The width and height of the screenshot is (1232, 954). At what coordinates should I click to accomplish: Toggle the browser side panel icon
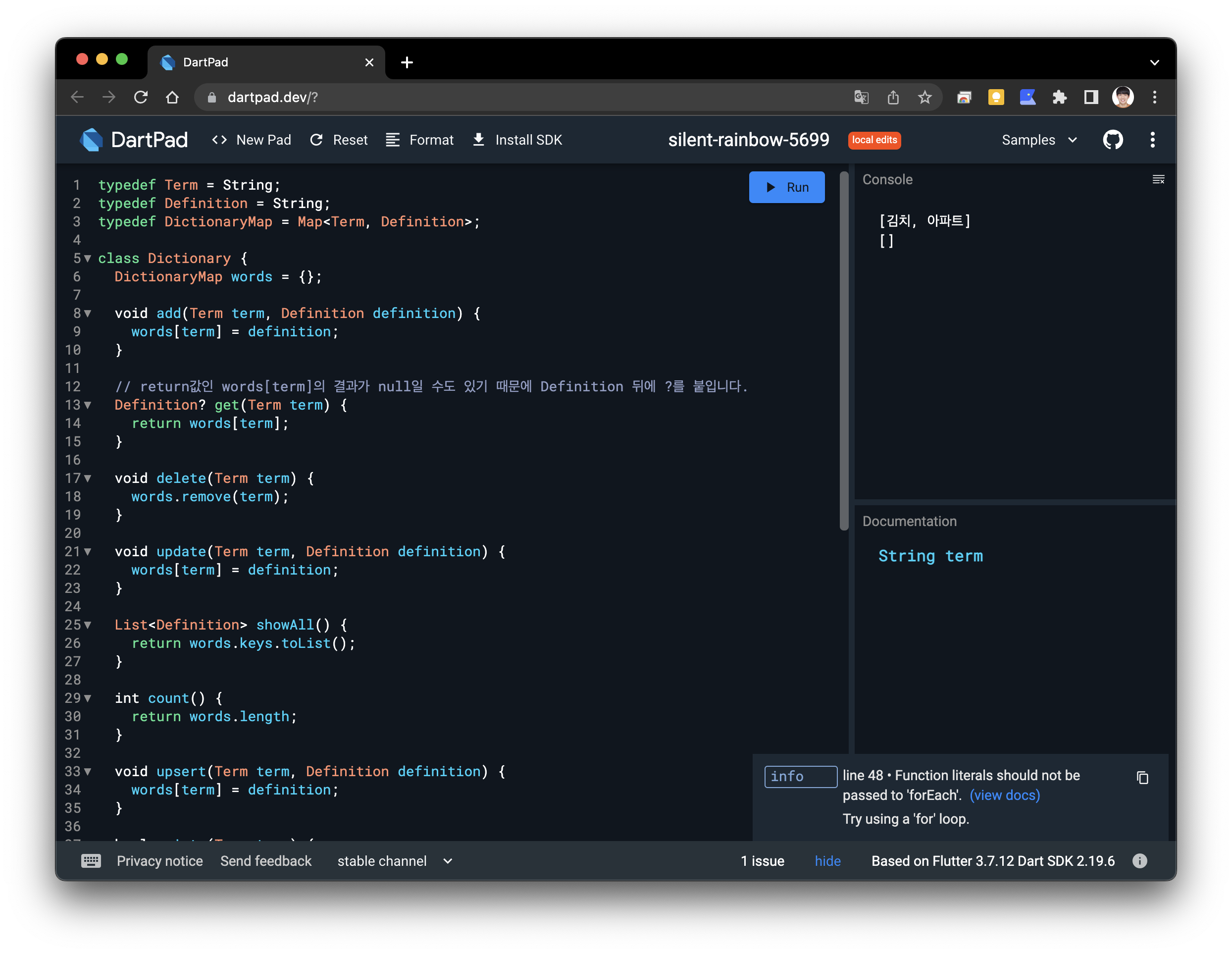point(1091,98)
